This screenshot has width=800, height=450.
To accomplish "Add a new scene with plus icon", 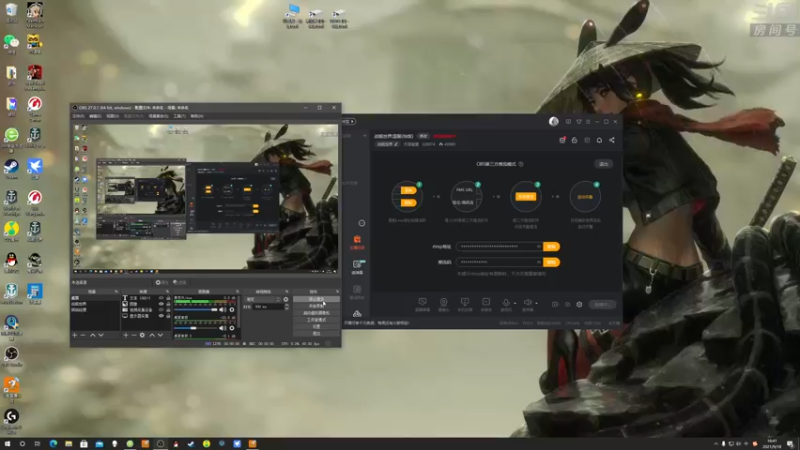I will pos(74,335).
